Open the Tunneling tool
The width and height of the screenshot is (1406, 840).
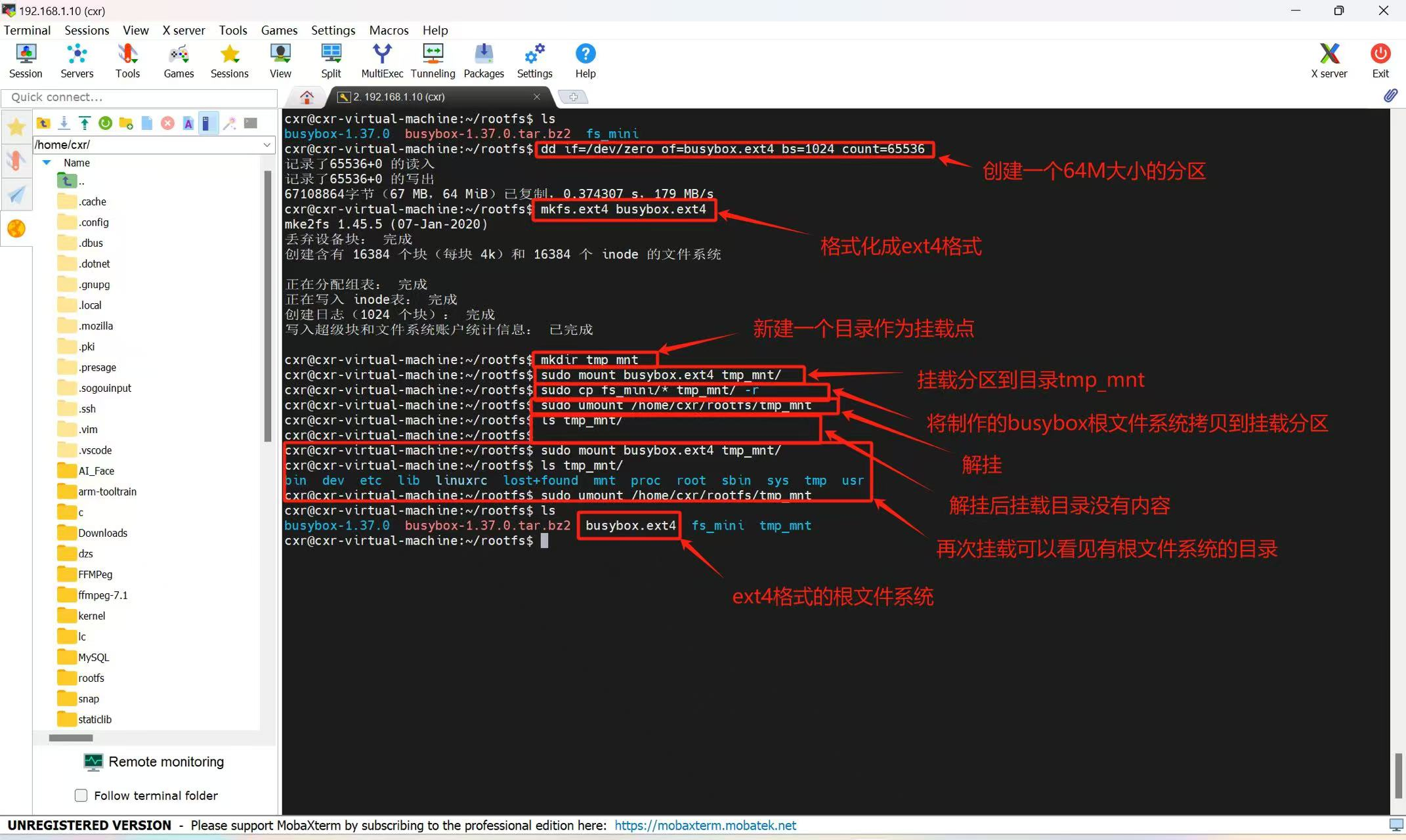pyautogui.click(x=433, y=60)
